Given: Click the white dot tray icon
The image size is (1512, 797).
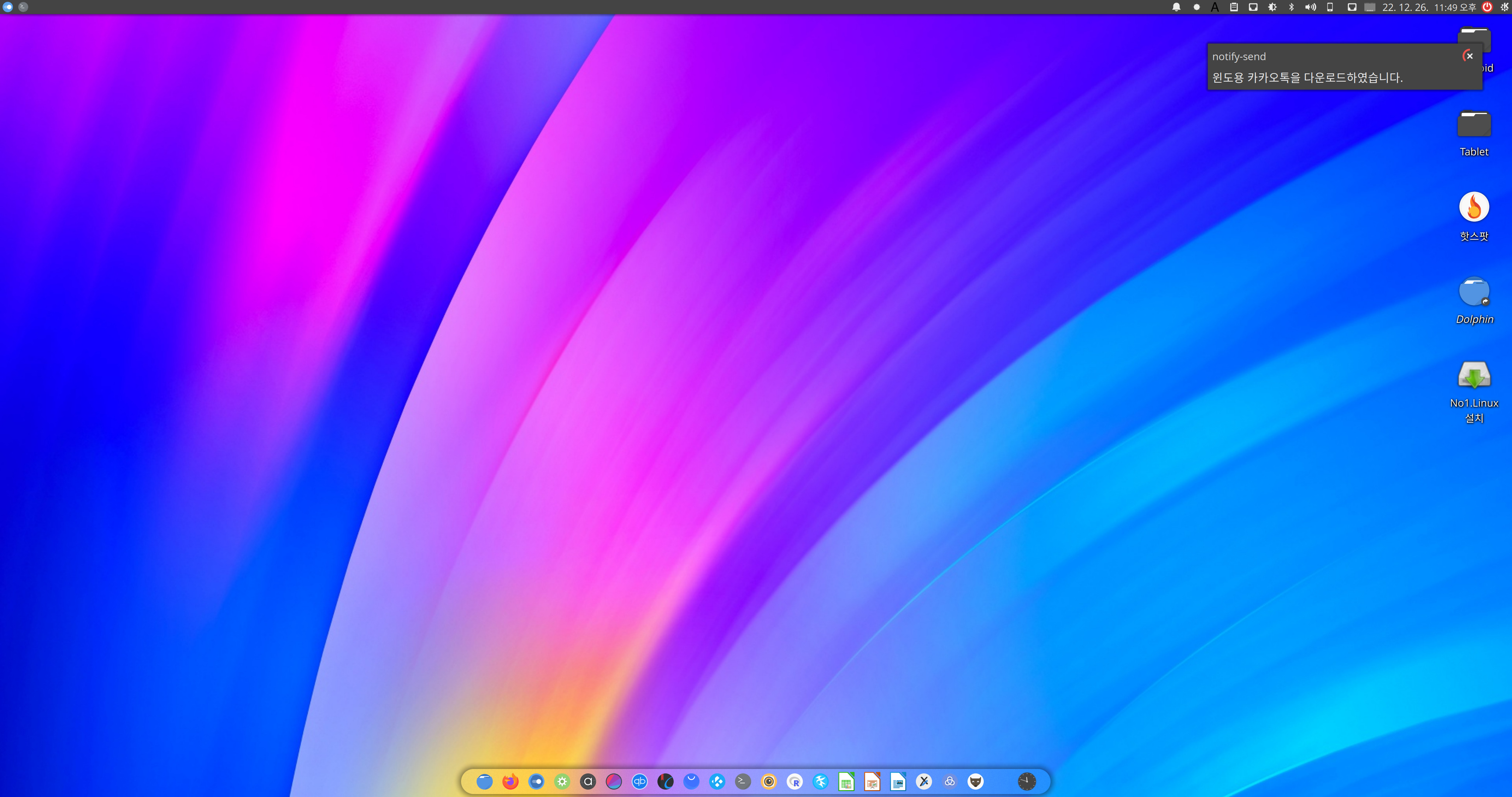Looking at the screenshot, I should [x=1196, y=7].
